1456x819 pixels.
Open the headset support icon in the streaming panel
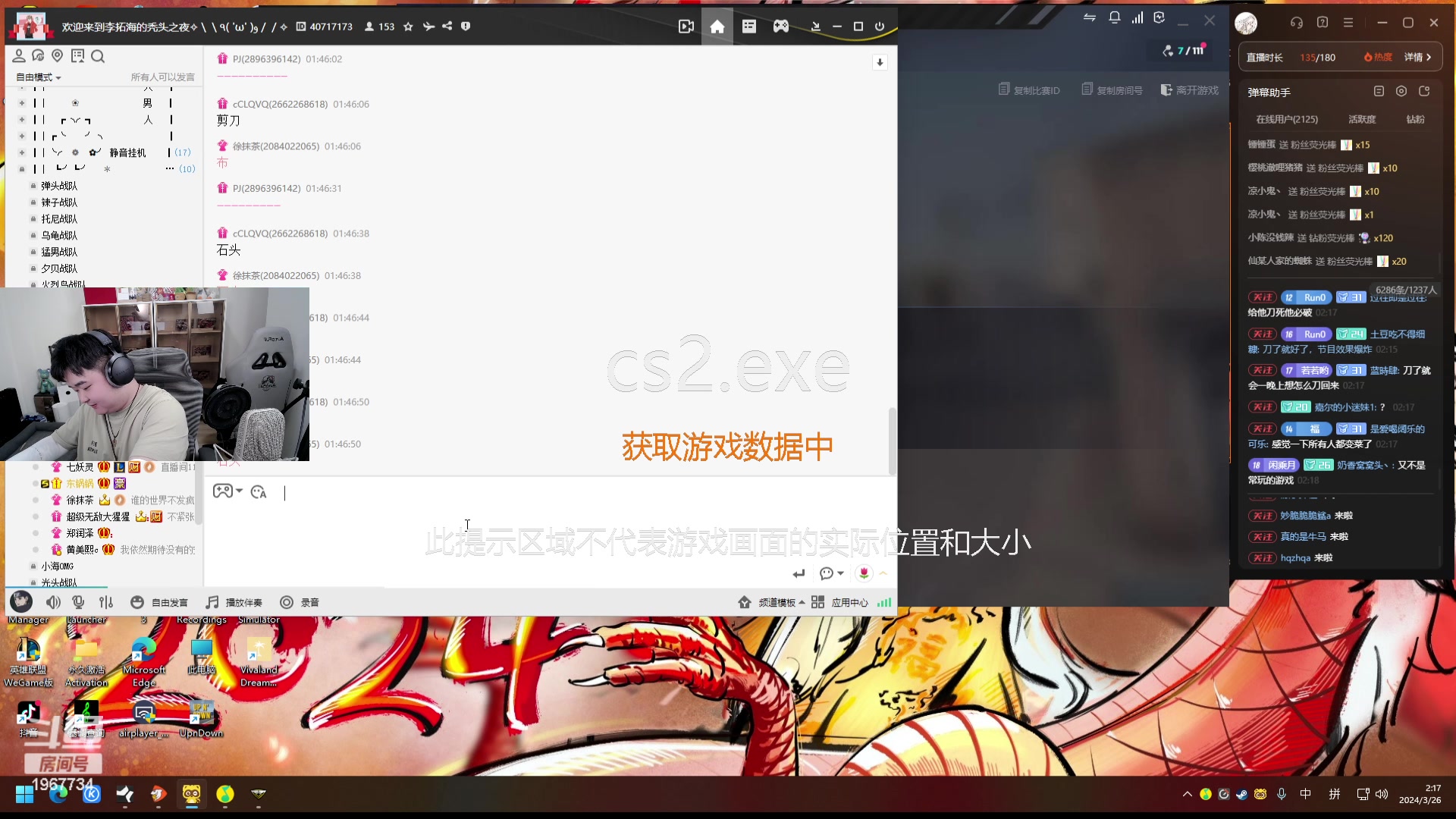tap(1297, 23)
